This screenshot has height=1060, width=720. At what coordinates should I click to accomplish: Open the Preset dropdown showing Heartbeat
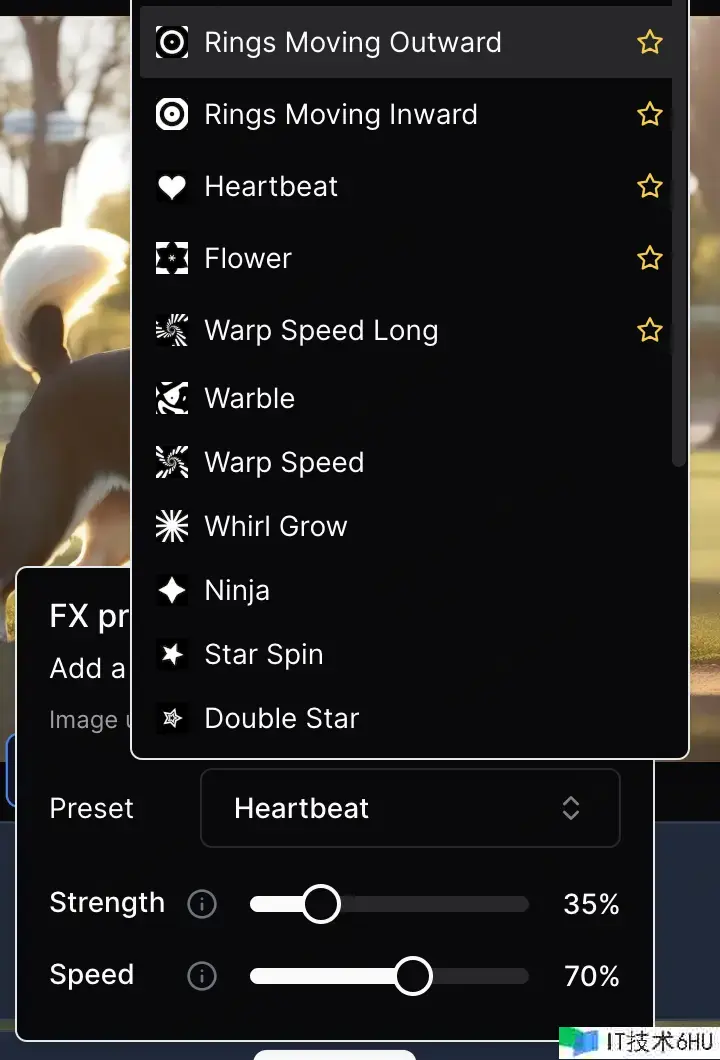click(410, 809)
